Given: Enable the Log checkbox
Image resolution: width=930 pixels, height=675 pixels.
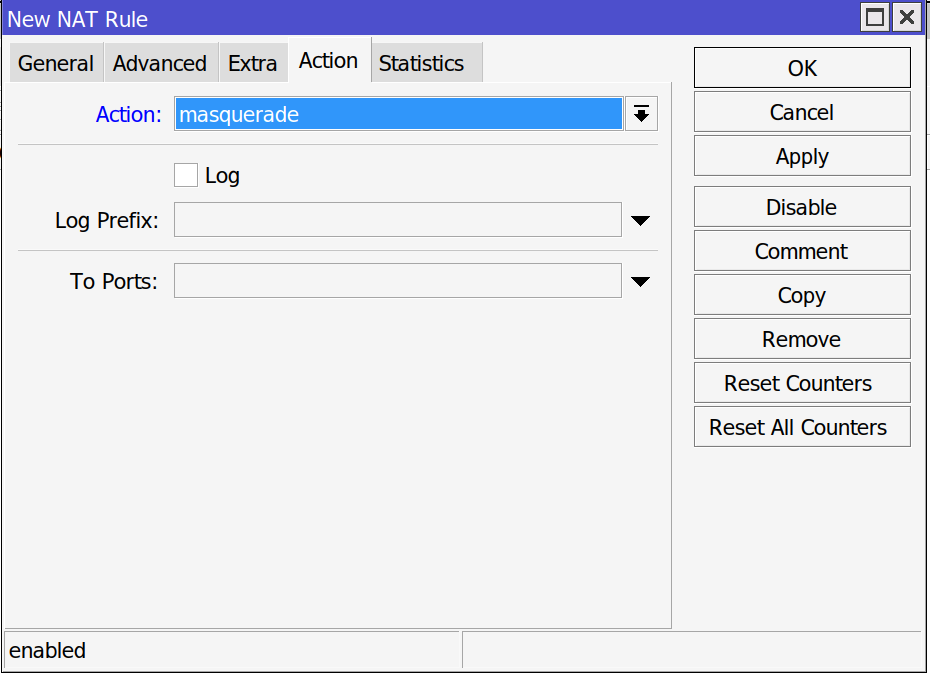Looking at the screenshot, I should (x=186, y=175).
